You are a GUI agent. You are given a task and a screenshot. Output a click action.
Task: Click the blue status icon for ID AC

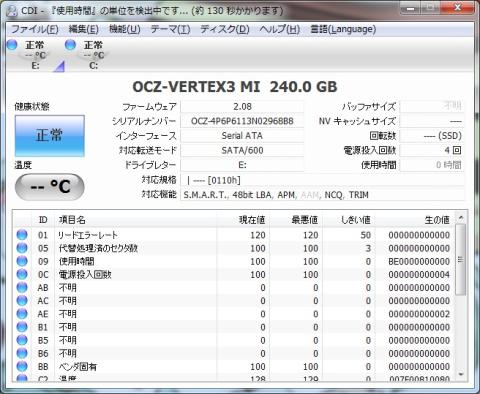pos(22,301)
